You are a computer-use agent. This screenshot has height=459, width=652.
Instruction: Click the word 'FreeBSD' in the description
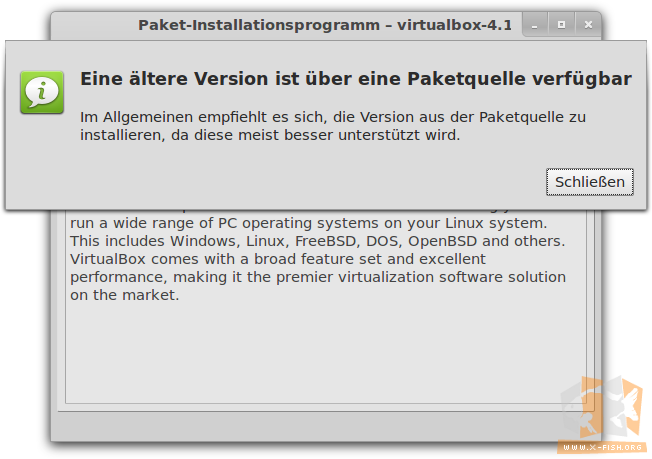coord(325,241)
